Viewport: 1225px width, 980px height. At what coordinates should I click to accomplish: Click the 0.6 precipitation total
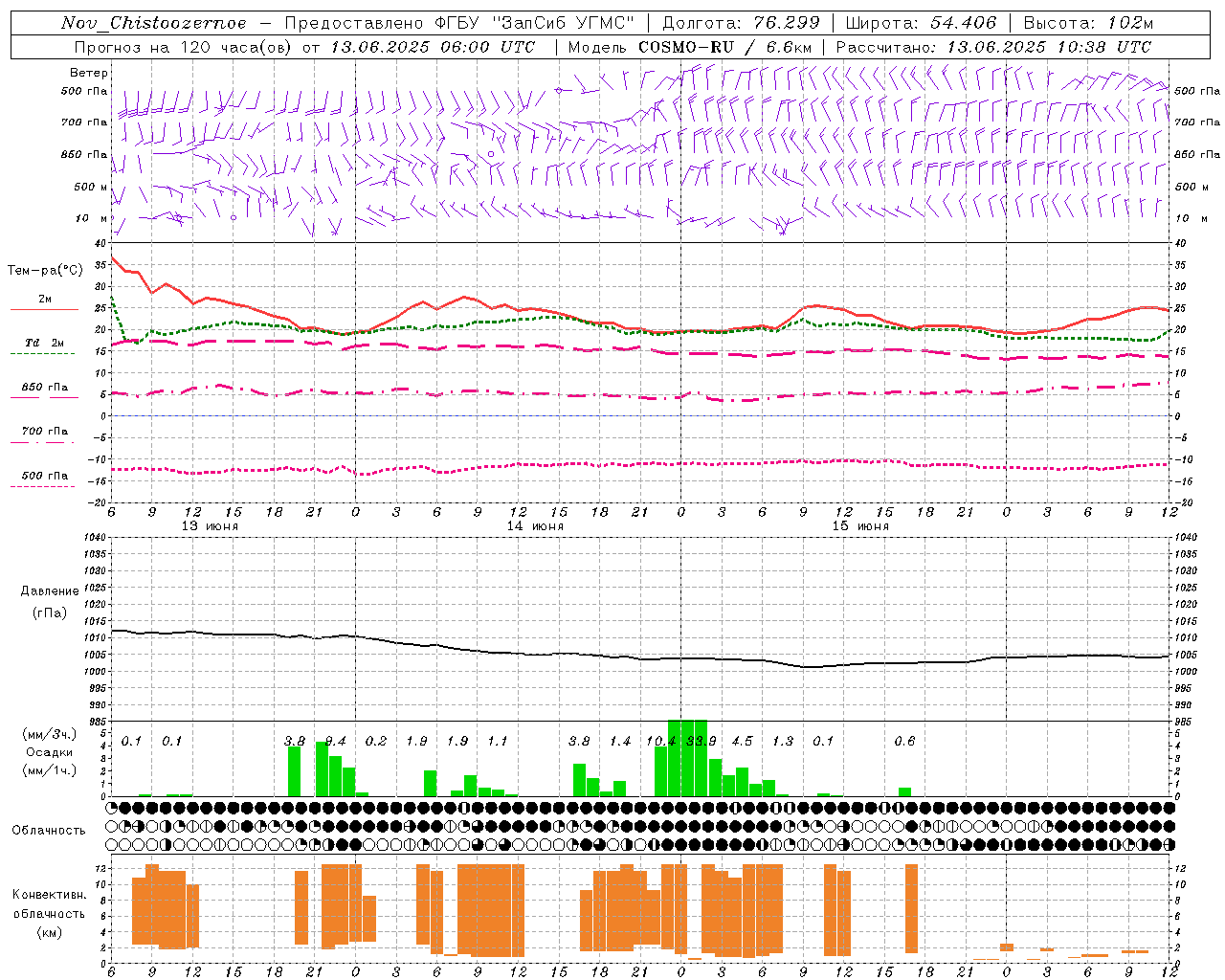pos(904,741)
